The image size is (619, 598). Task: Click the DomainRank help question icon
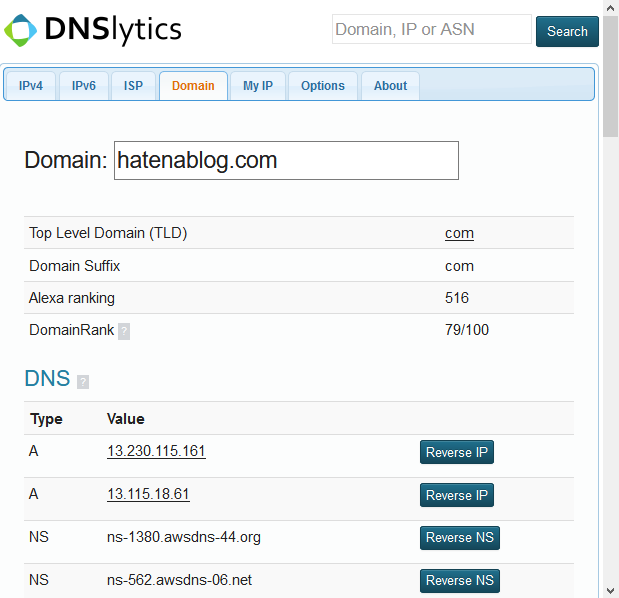click(x=124, y=331)
